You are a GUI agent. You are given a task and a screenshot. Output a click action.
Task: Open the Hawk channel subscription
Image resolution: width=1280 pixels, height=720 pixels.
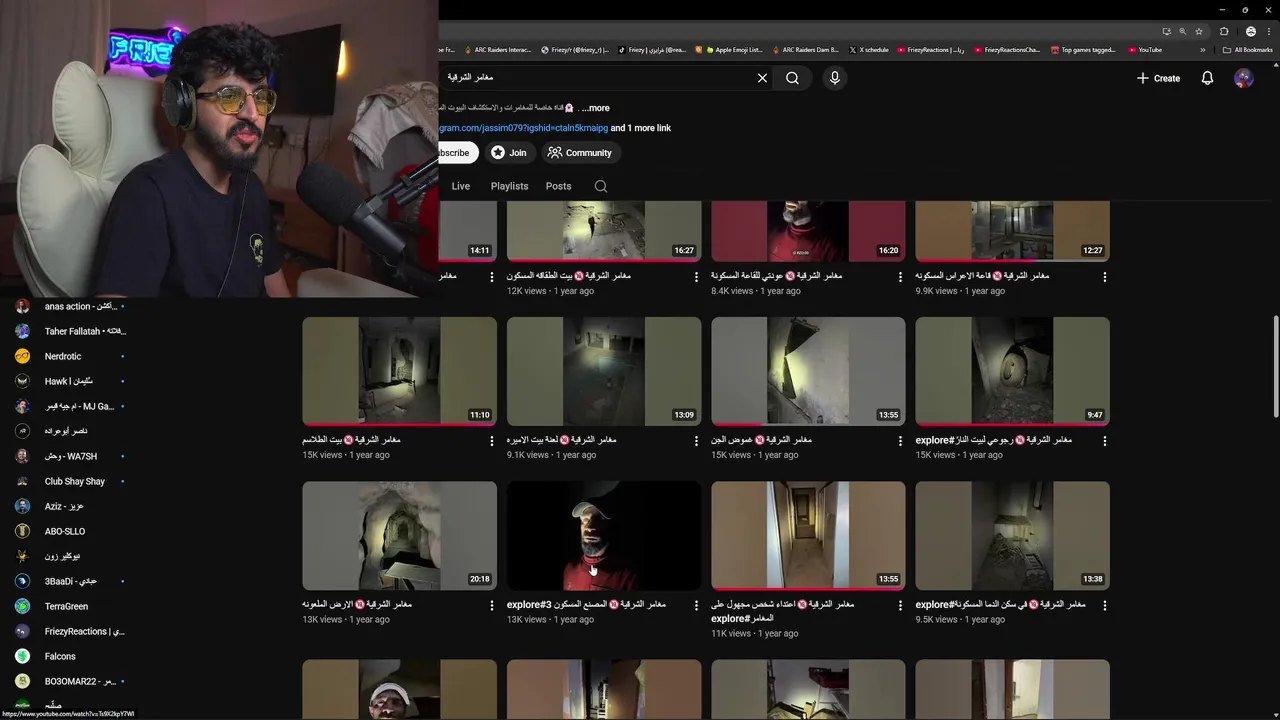pos(70,381)
